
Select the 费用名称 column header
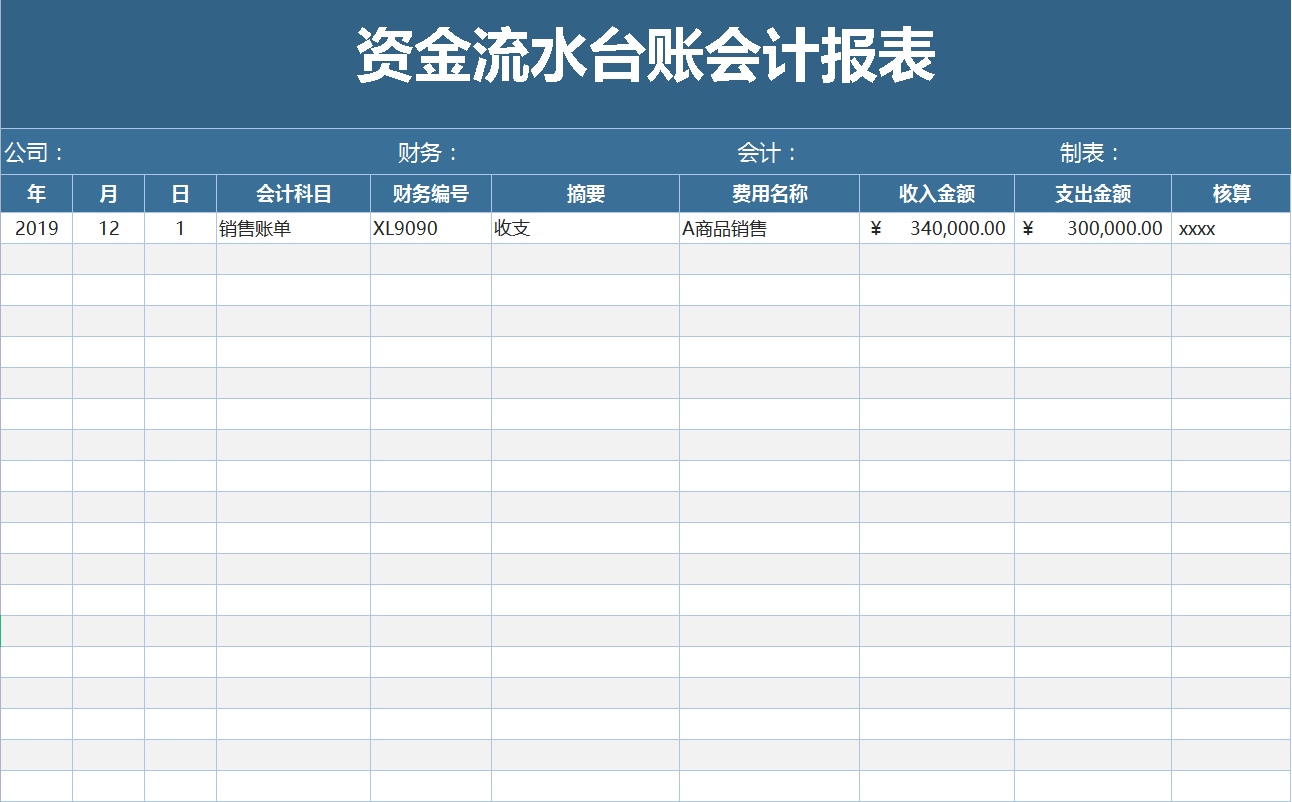pos(770,194)
